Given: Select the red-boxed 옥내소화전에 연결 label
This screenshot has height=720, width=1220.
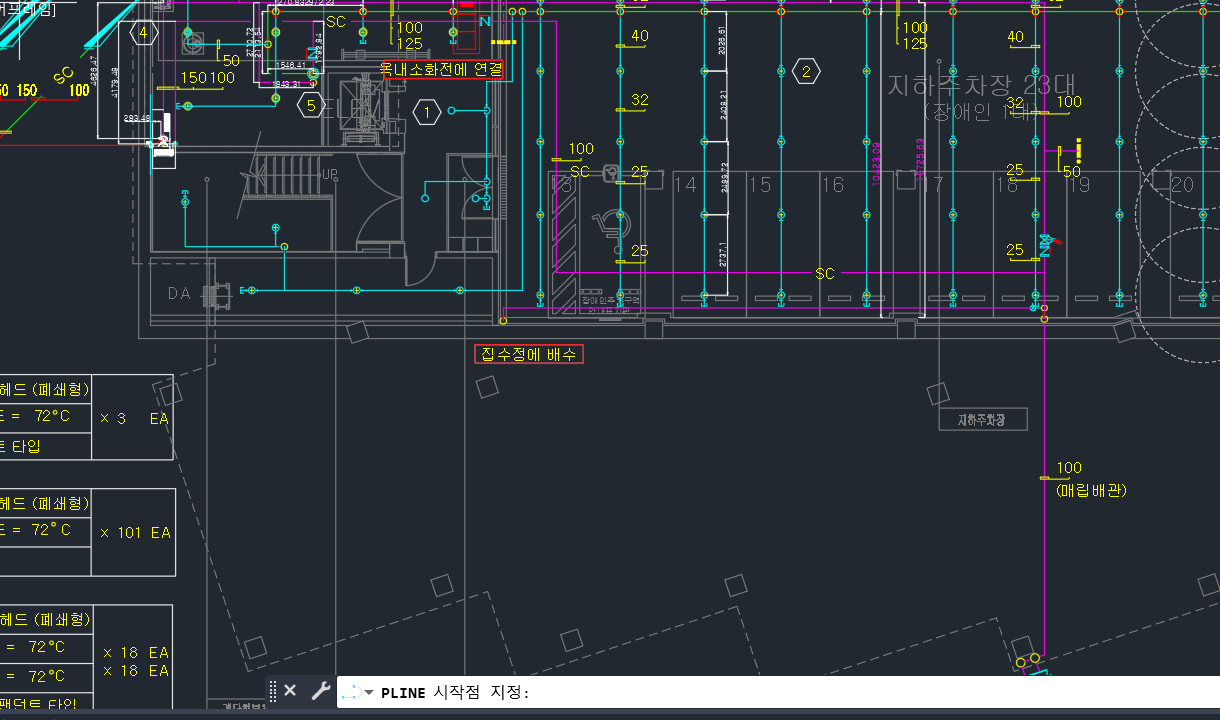Looking at the screenshot, I should pyautogui.click(x=441, y=69).
